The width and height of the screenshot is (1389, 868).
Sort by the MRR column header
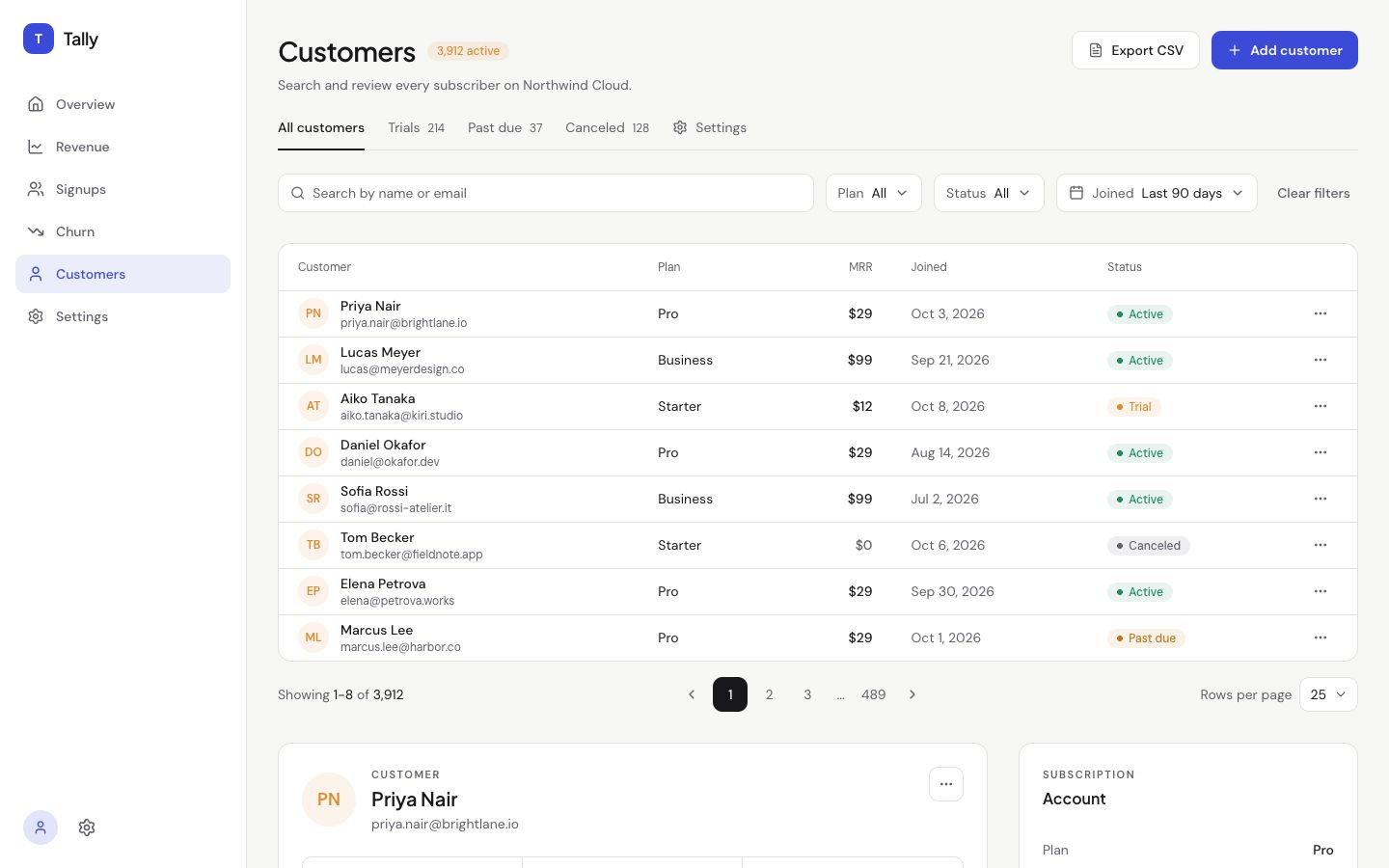coord(860,267)
